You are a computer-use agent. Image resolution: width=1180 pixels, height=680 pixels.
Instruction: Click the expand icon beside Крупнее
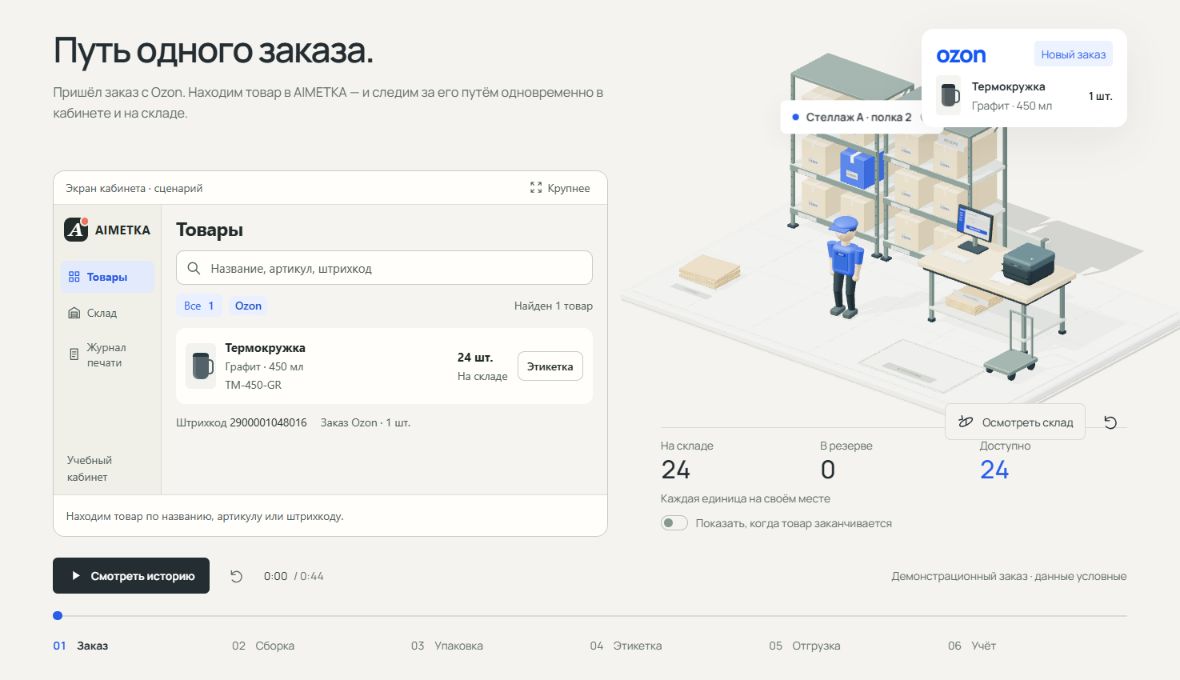[536, 187]
